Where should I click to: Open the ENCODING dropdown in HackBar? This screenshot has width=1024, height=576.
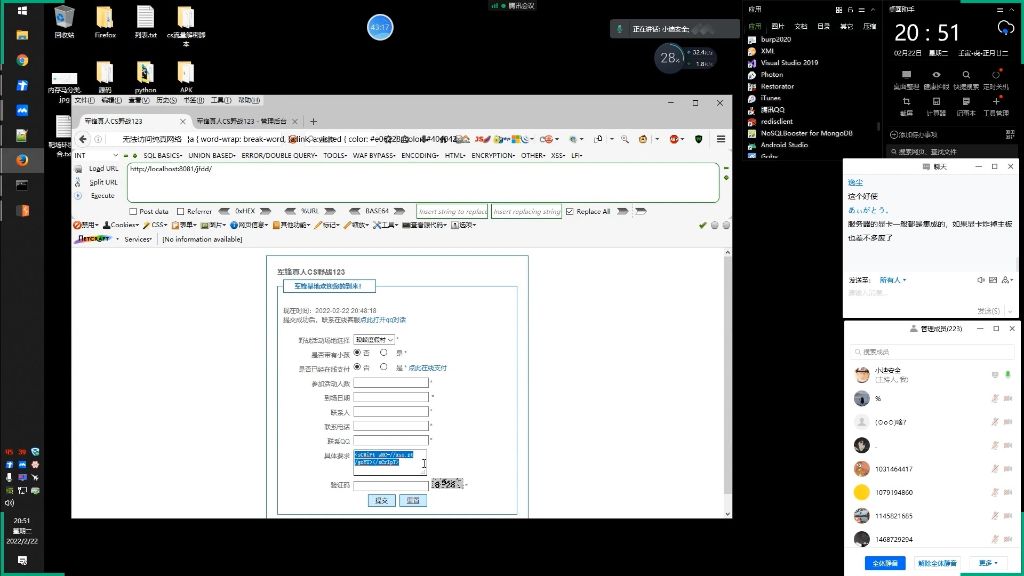point(420,155)
